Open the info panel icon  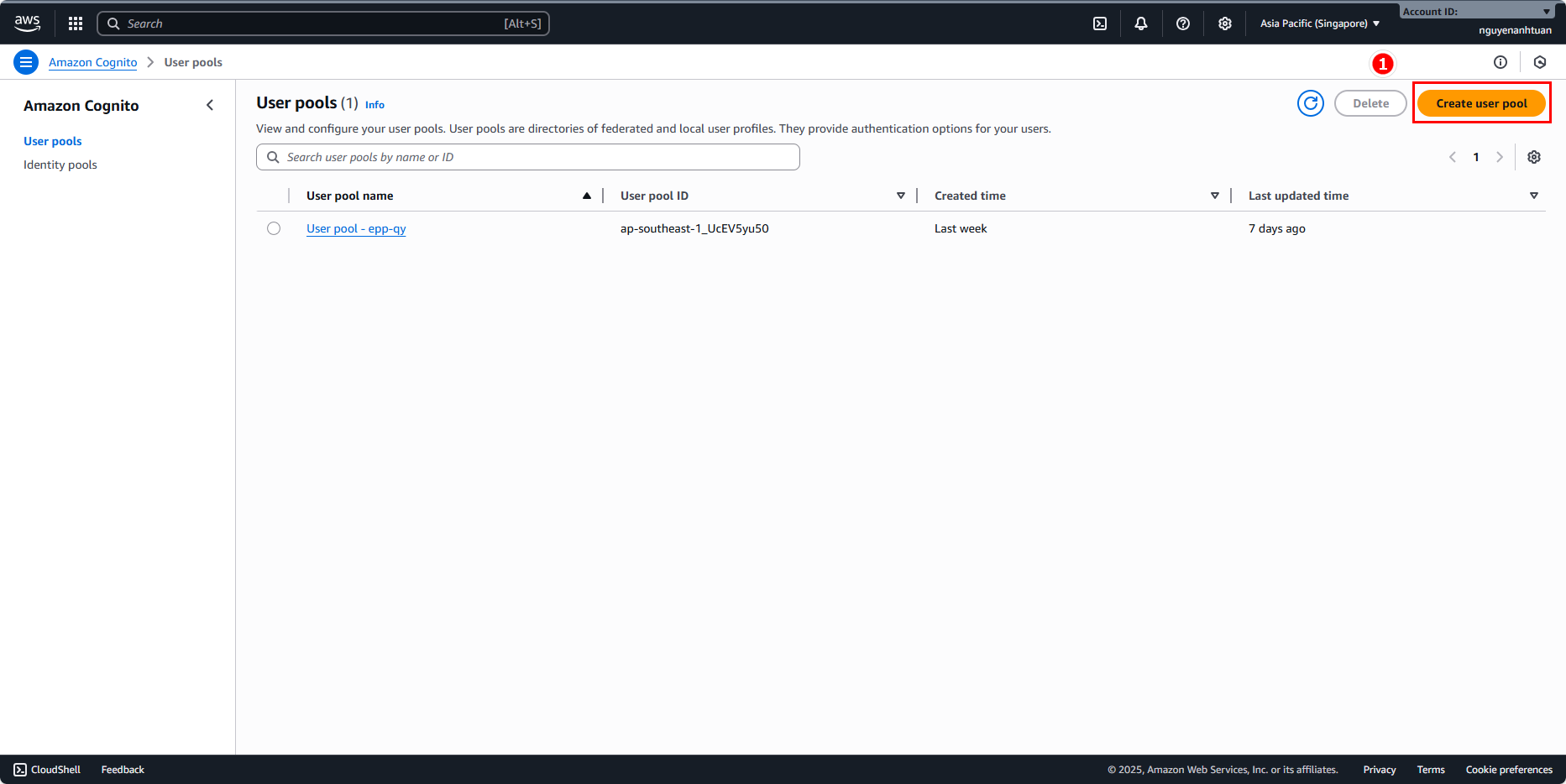point(1501,62)
